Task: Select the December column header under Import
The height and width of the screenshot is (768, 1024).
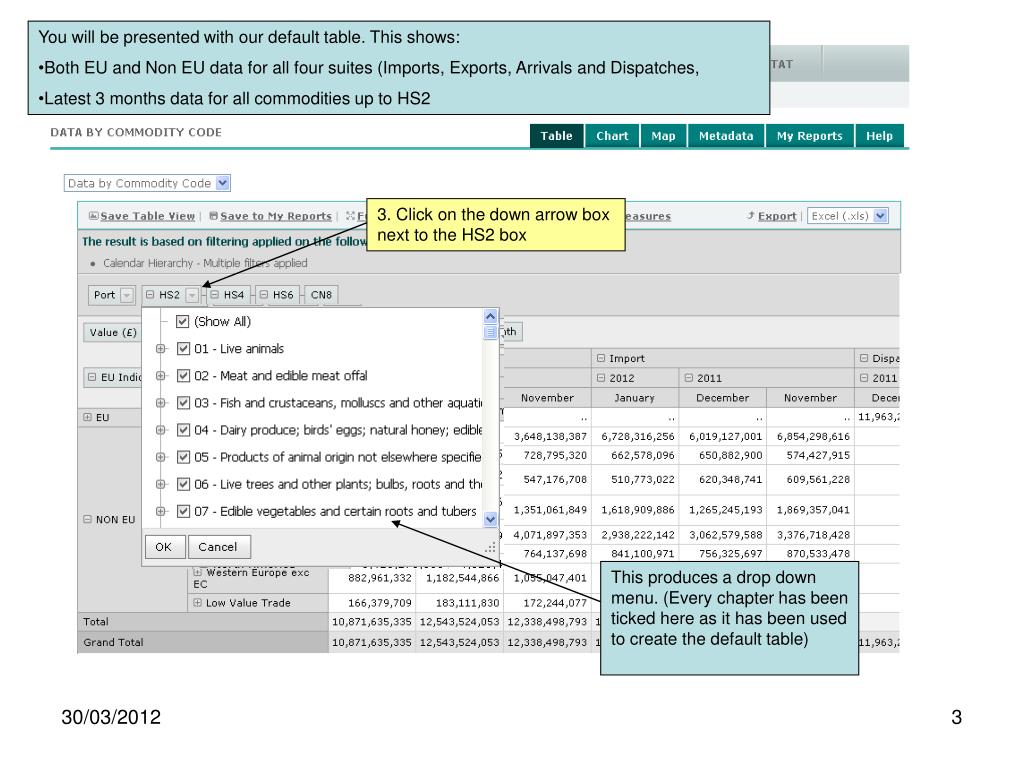Action: coord(722,398)
